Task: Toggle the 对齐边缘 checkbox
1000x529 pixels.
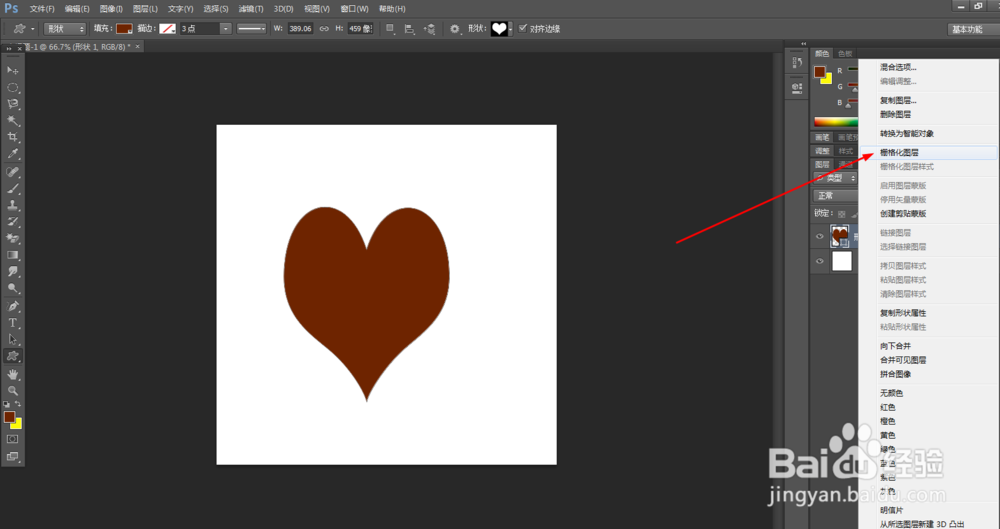Action: [x=523, y=28]
